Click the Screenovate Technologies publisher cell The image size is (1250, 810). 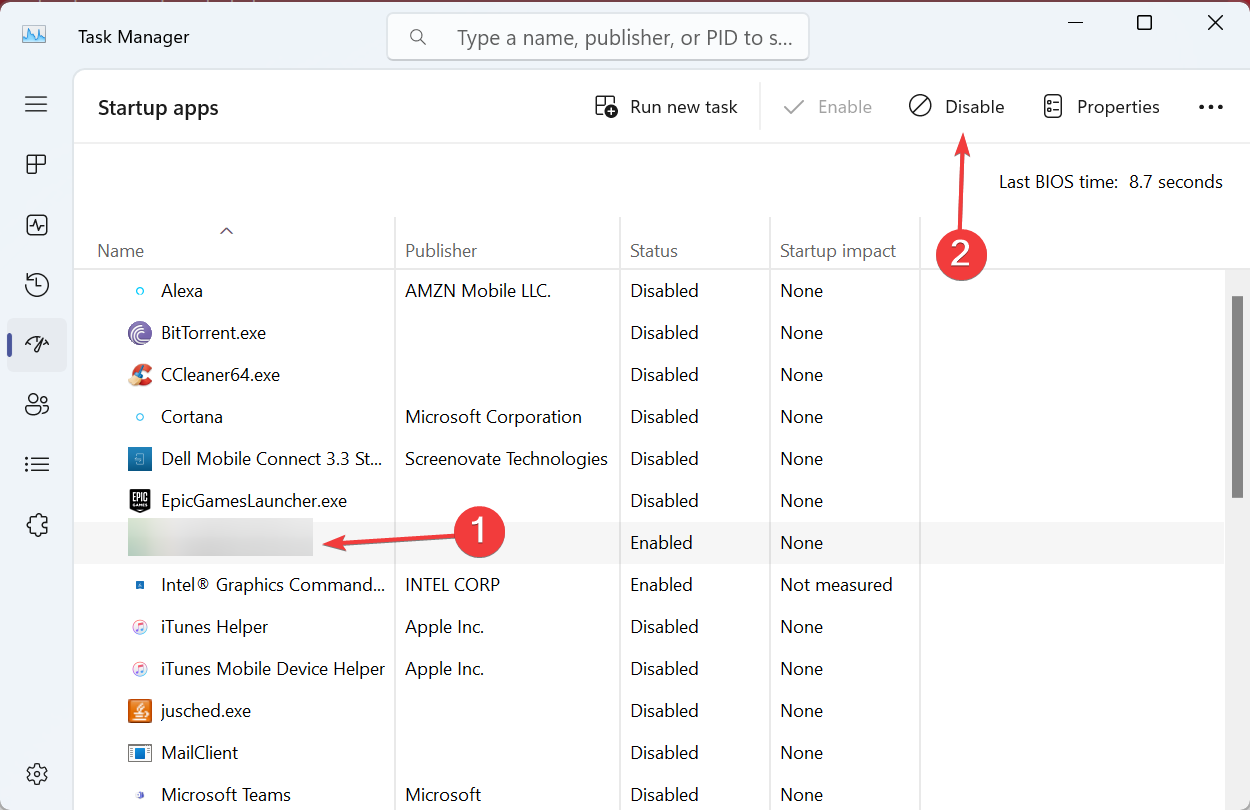click(506, 459)
